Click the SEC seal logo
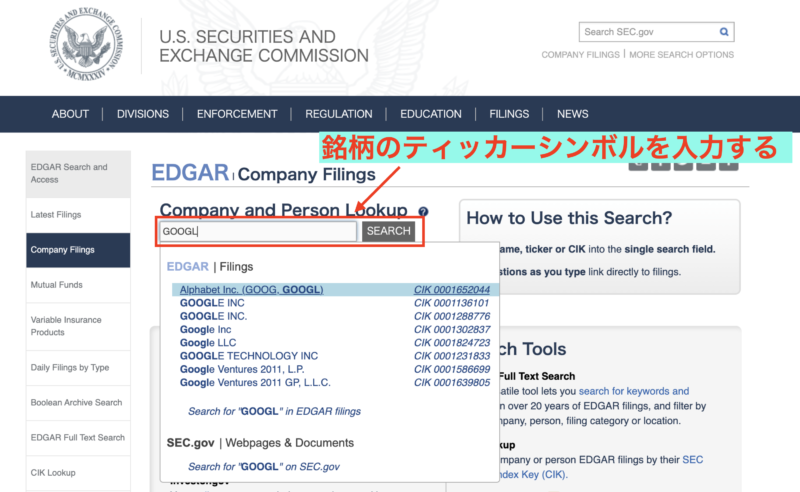The image size is (800, 492). click(86, 45)
